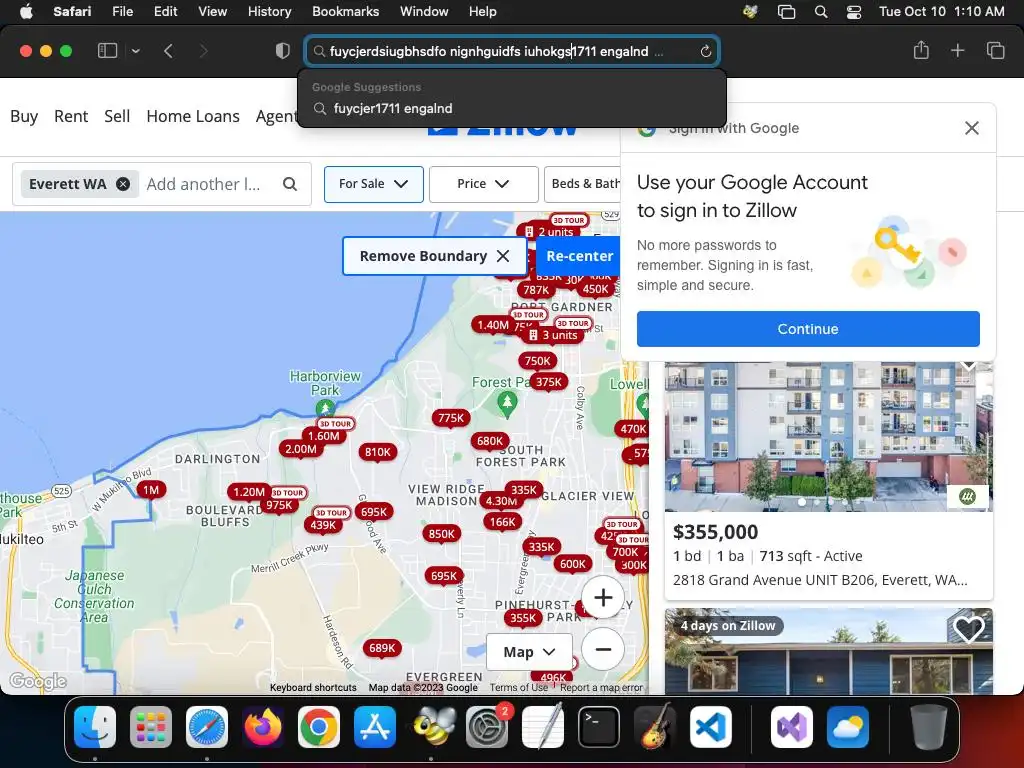Image resolution: width=1024 pixels, height=768 pixels.
Task: Go back with the back arrow
Action: click(168, 51)
